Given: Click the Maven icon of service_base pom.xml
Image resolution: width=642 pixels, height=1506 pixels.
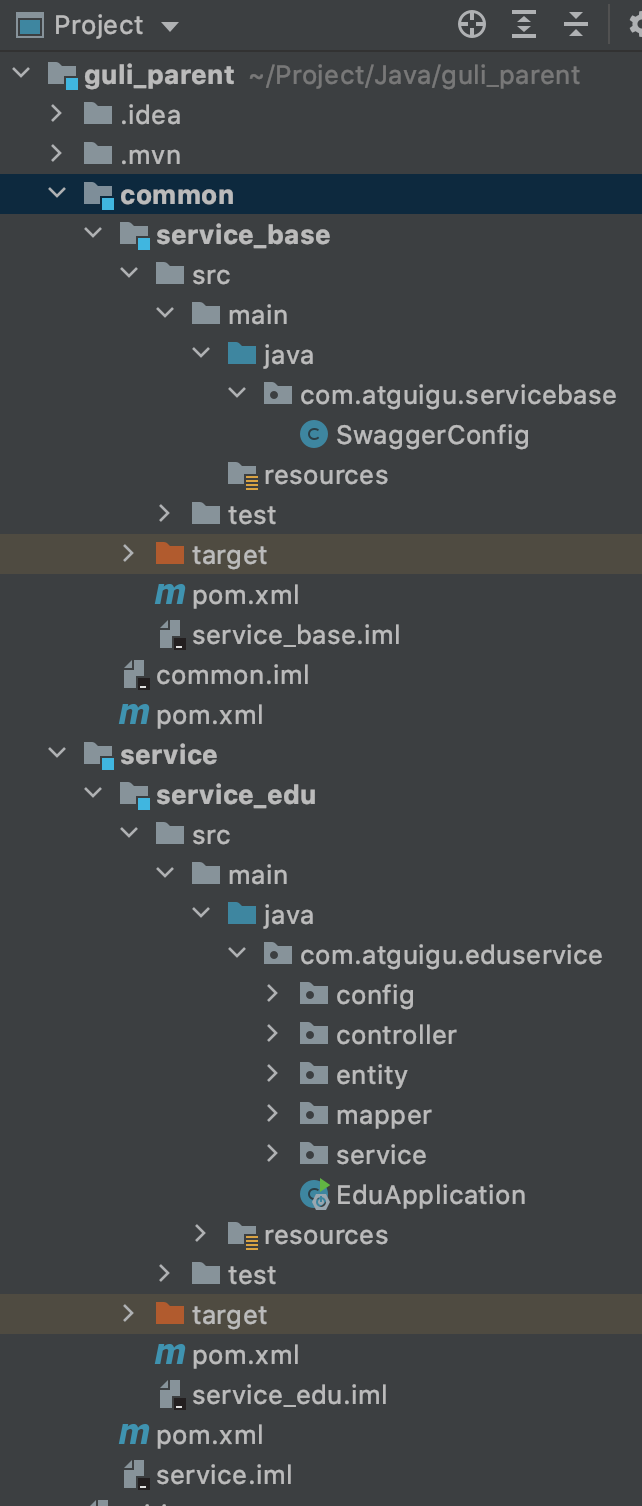Looking at the screenshot, I should click(170, 595).
